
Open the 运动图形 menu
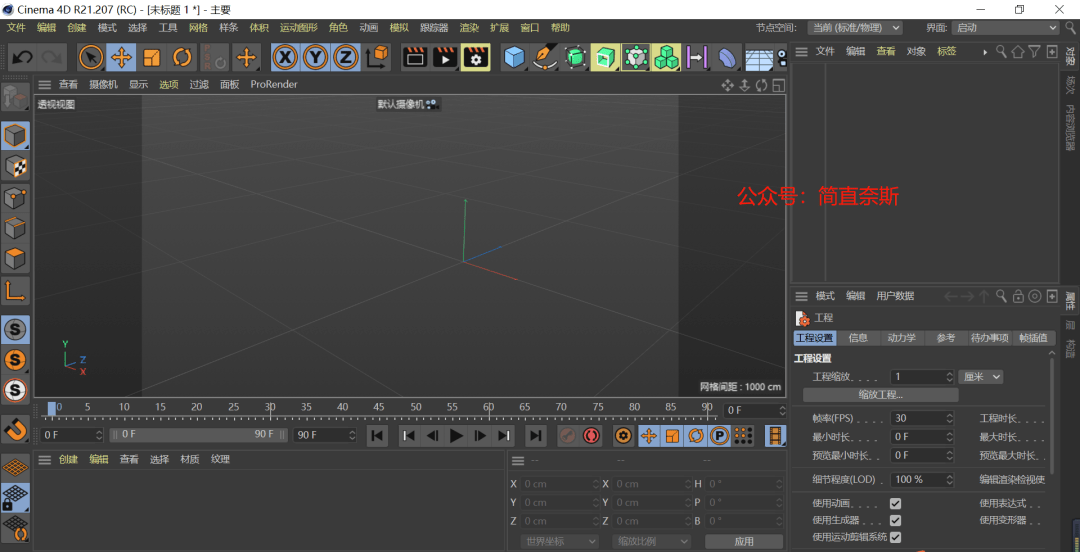pyautogui.click(x=298, y=28)
